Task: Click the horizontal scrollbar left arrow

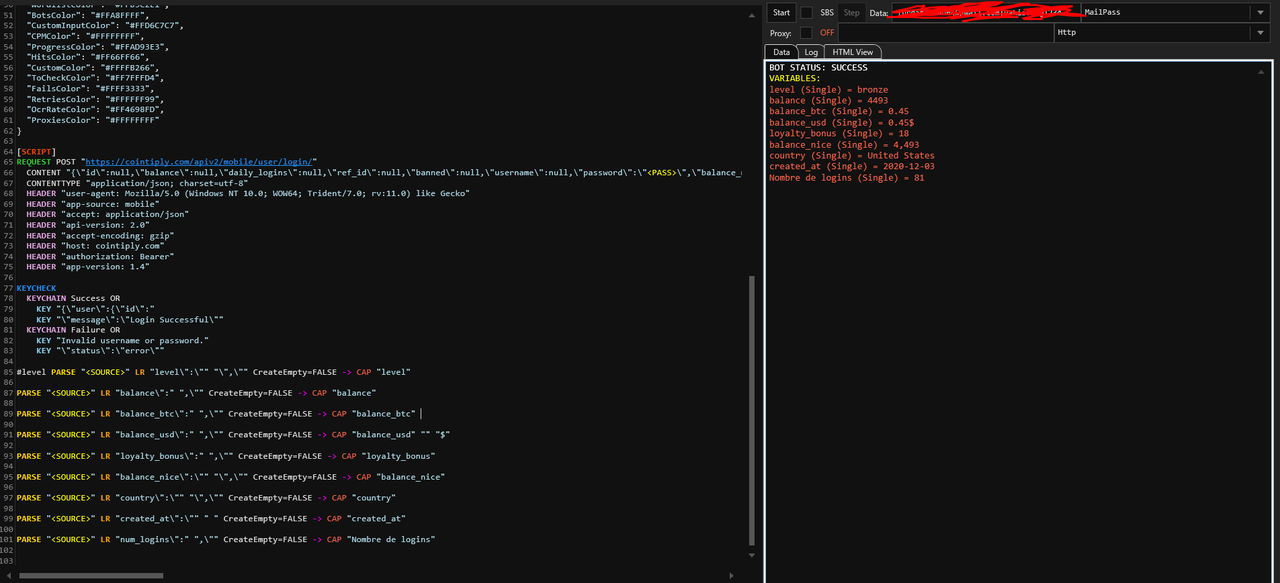Action: tap(7, 575)
